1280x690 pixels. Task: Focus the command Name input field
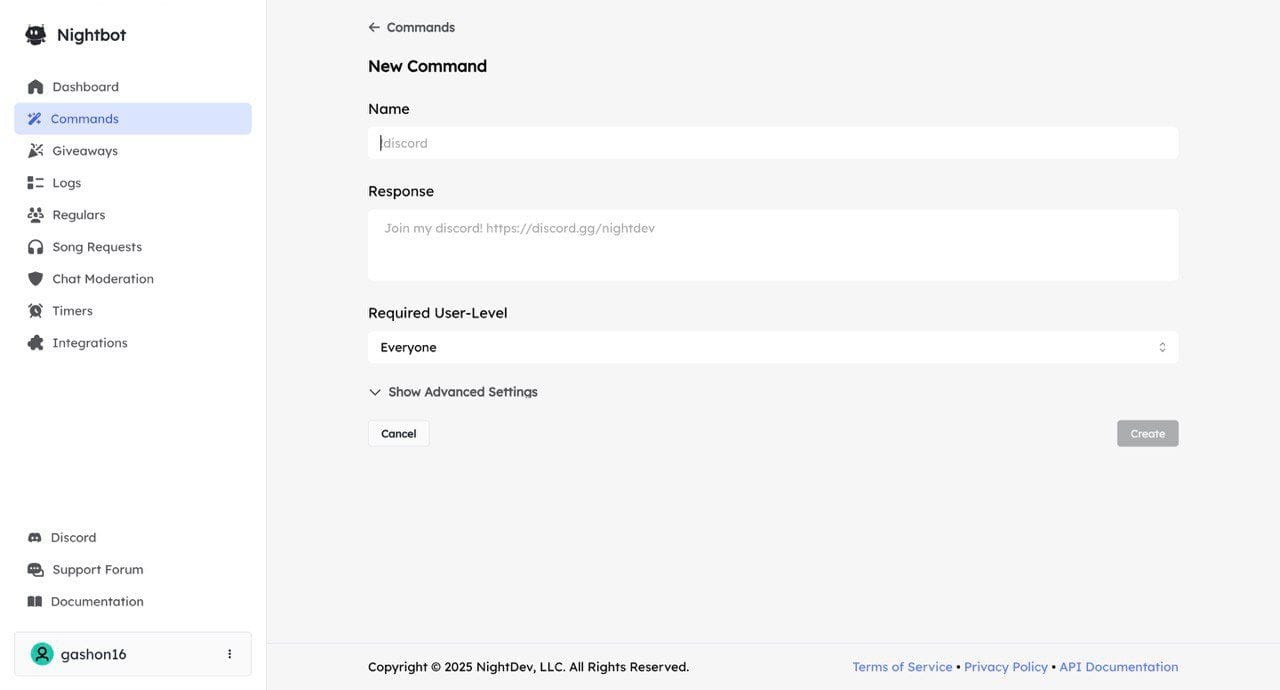(x=772, y=143)
